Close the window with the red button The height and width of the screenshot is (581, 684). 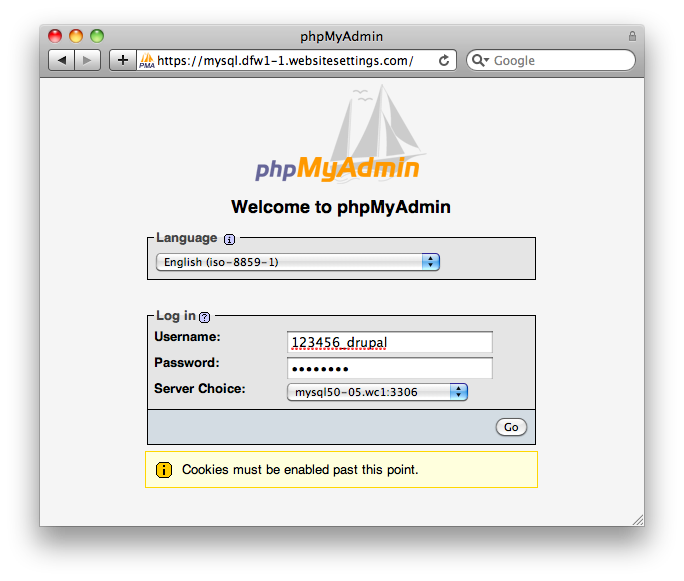[55, 36]
